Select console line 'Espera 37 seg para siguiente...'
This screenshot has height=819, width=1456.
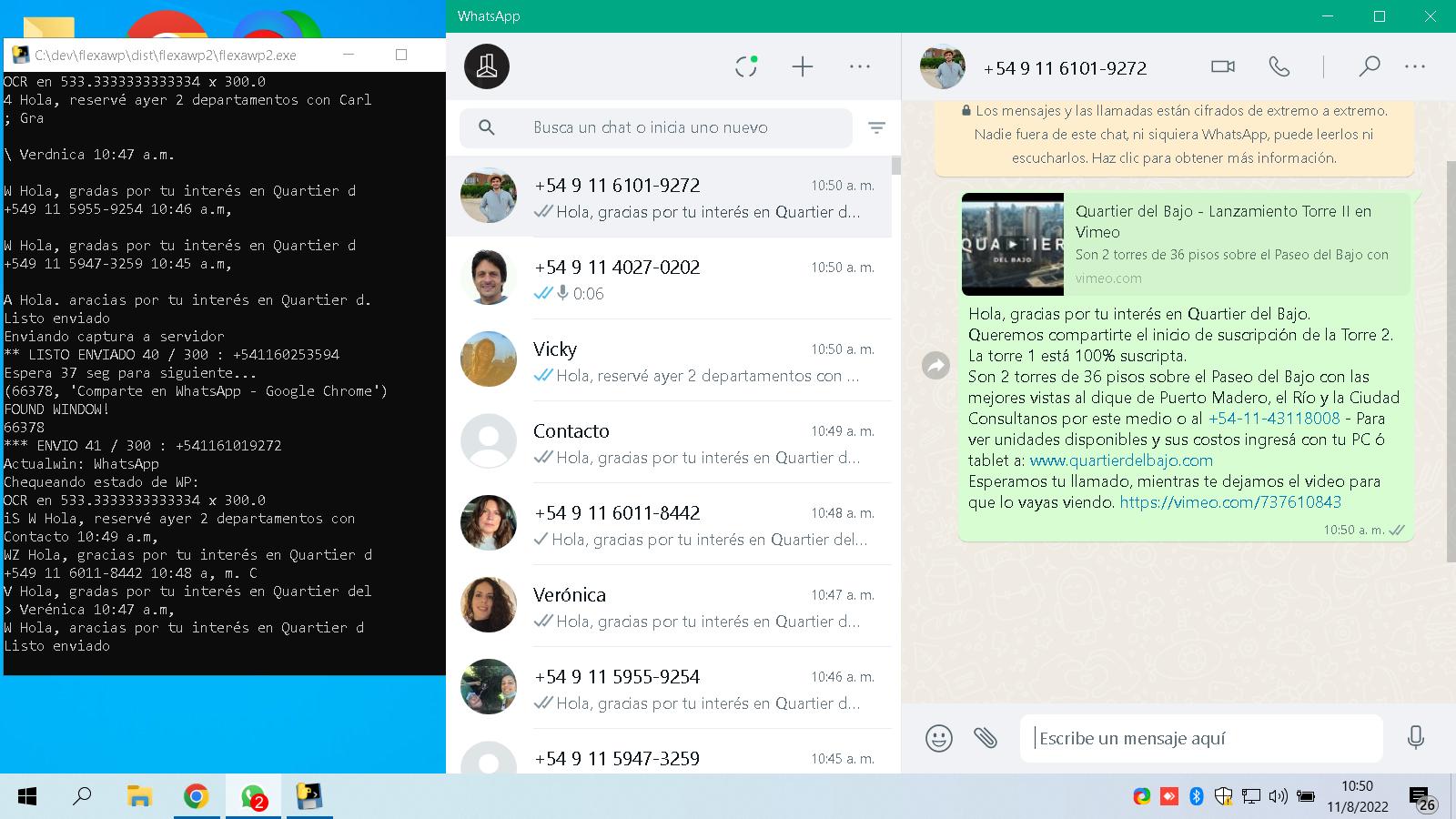[x=130, y=373]
